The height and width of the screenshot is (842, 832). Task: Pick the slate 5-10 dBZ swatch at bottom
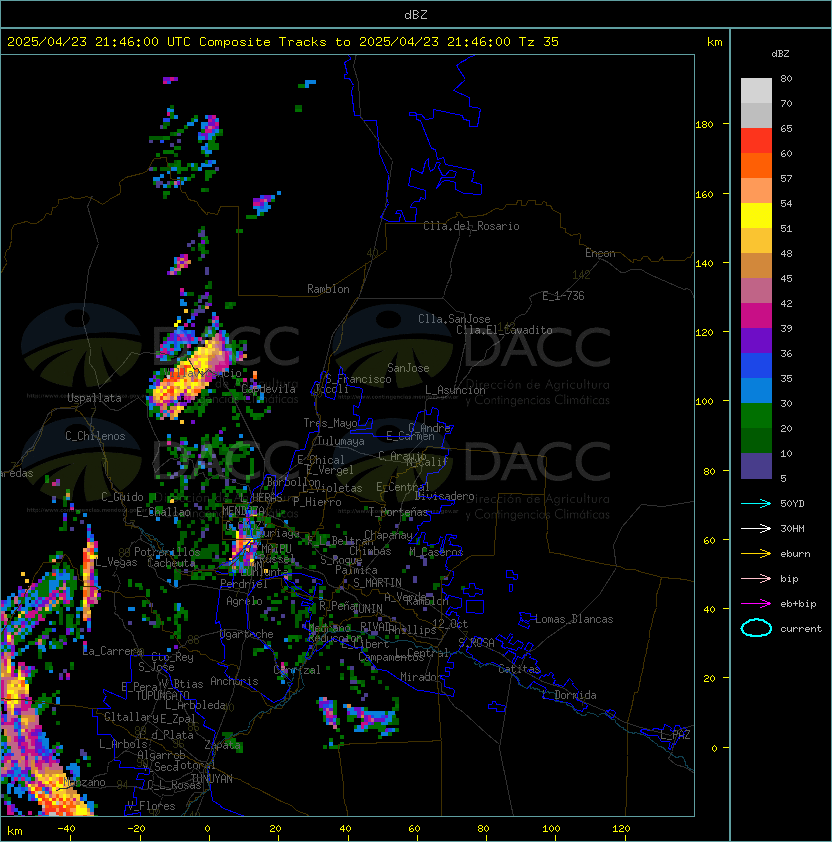click(x=756, y=466)
